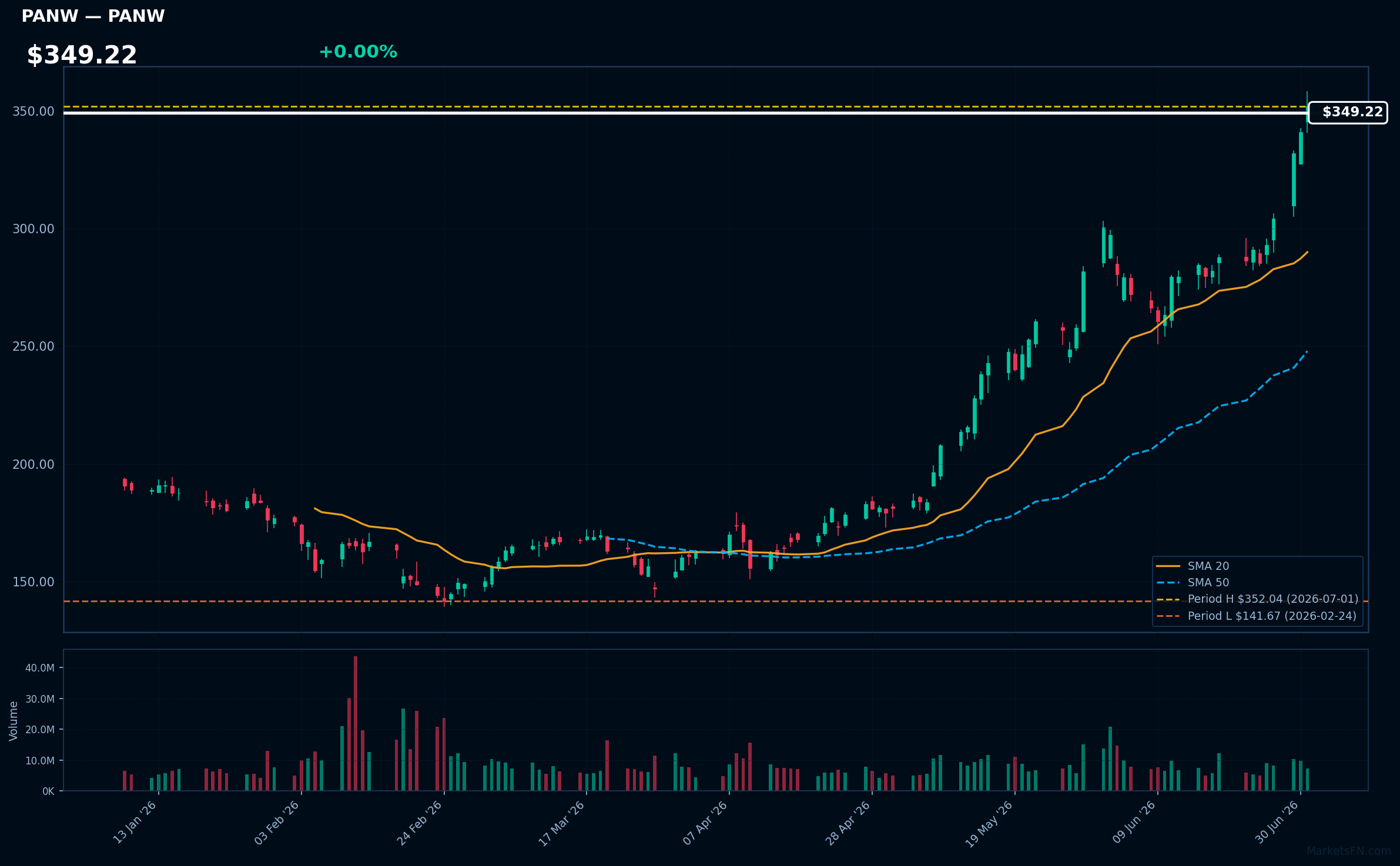
Task: Click the 250.00 price axis label
Action: [34, 347]
